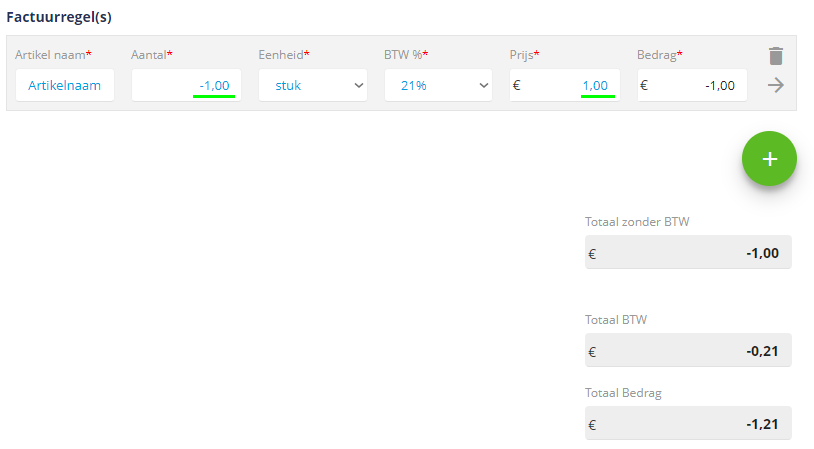
Task: Click the Totaal BTW value -0,21
Action: 762,351
